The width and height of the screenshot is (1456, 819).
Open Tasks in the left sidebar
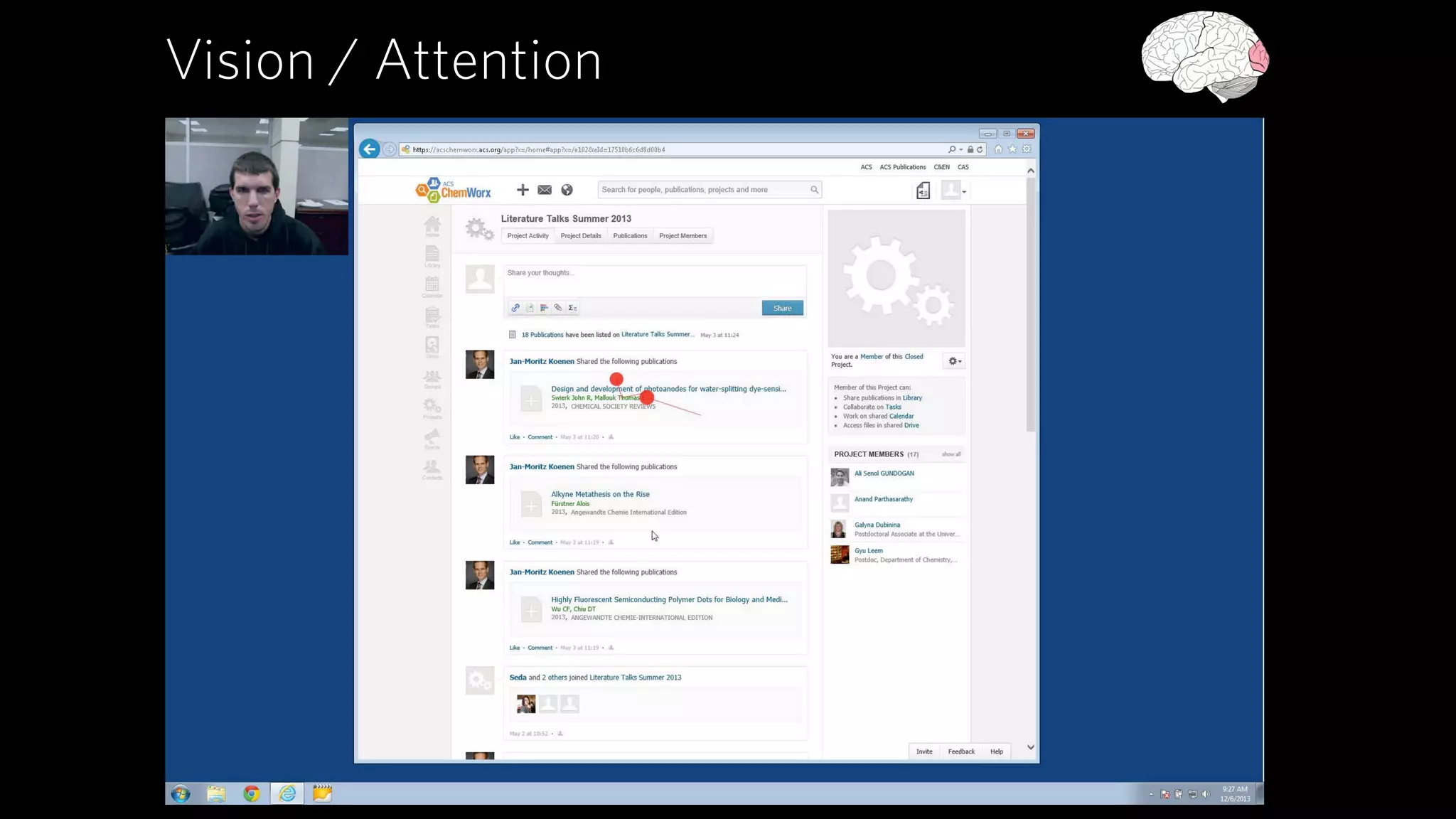432,318
